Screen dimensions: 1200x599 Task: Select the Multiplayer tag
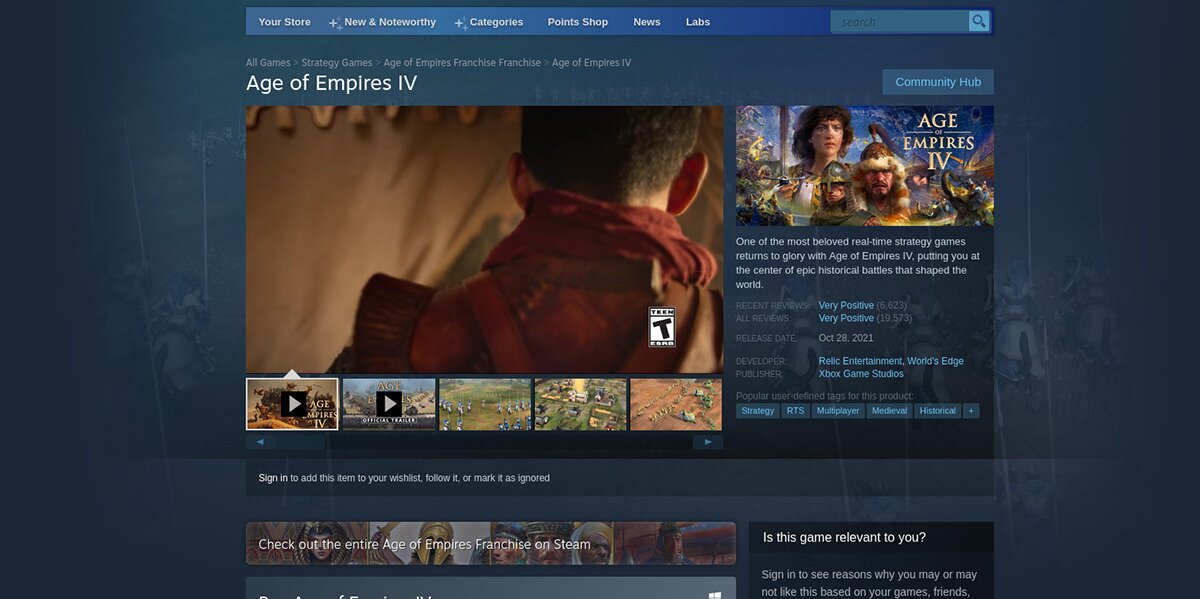(x=838, y=411)
